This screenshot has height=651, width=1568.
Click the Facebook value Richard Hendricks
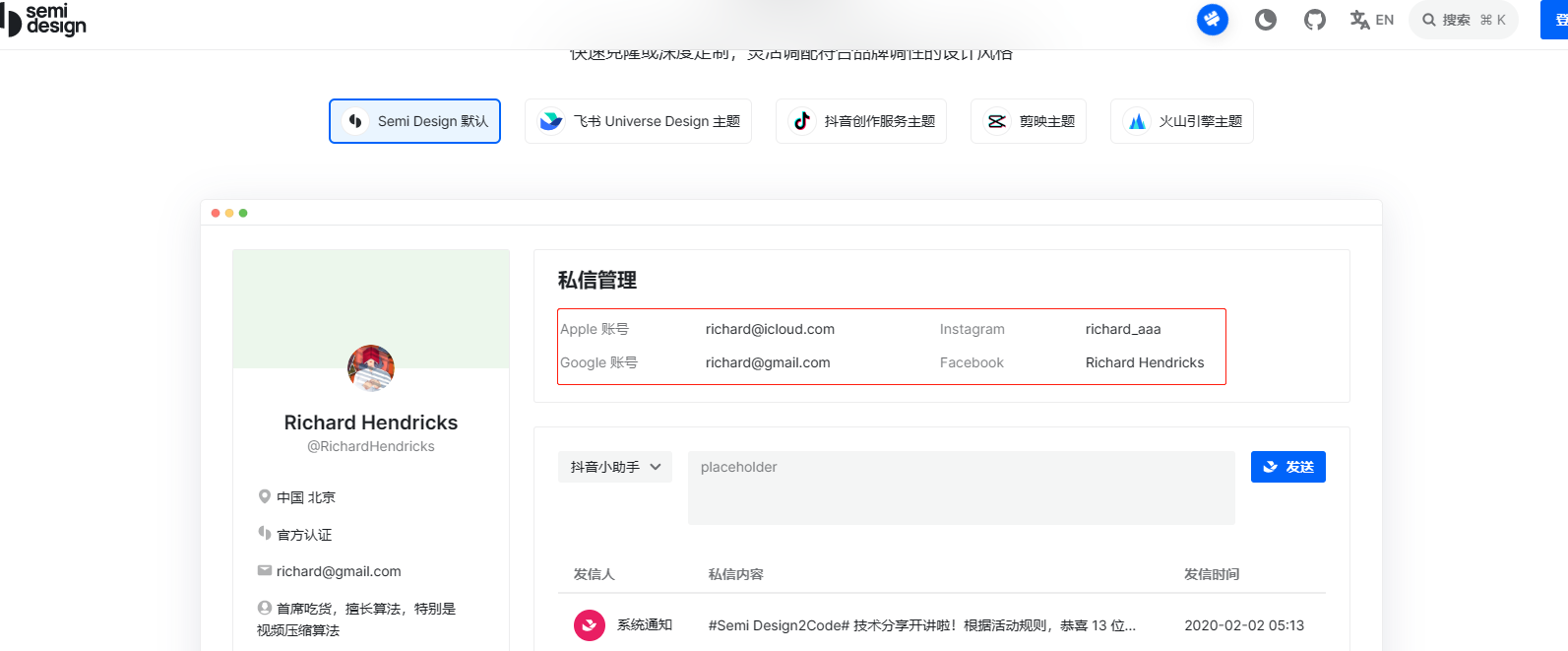[1145, 362]
